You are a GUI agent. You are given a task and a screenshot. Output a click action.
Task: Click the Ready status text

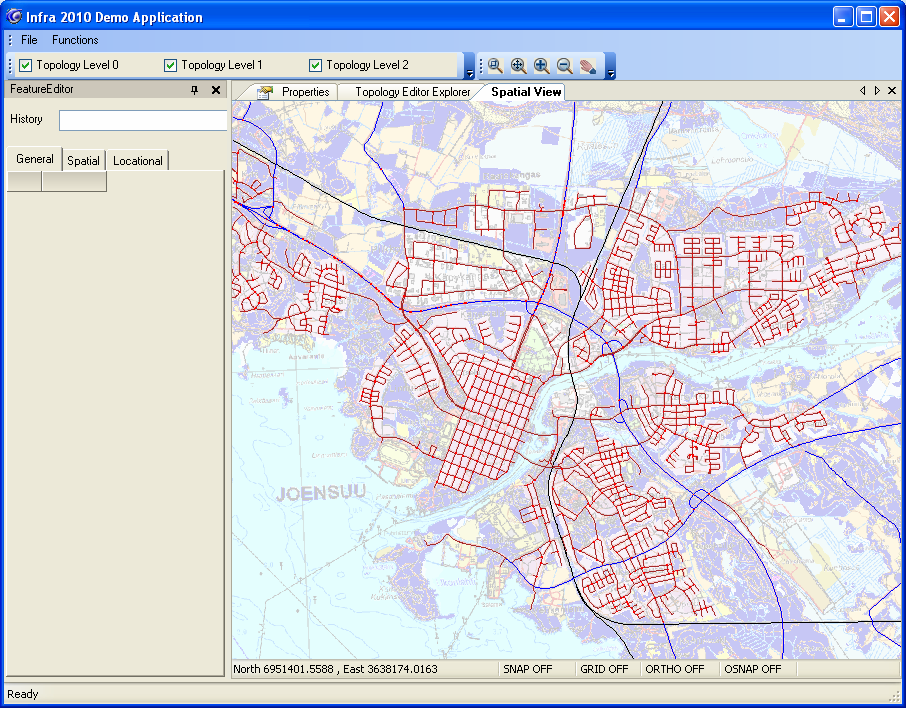click(23, 694)
